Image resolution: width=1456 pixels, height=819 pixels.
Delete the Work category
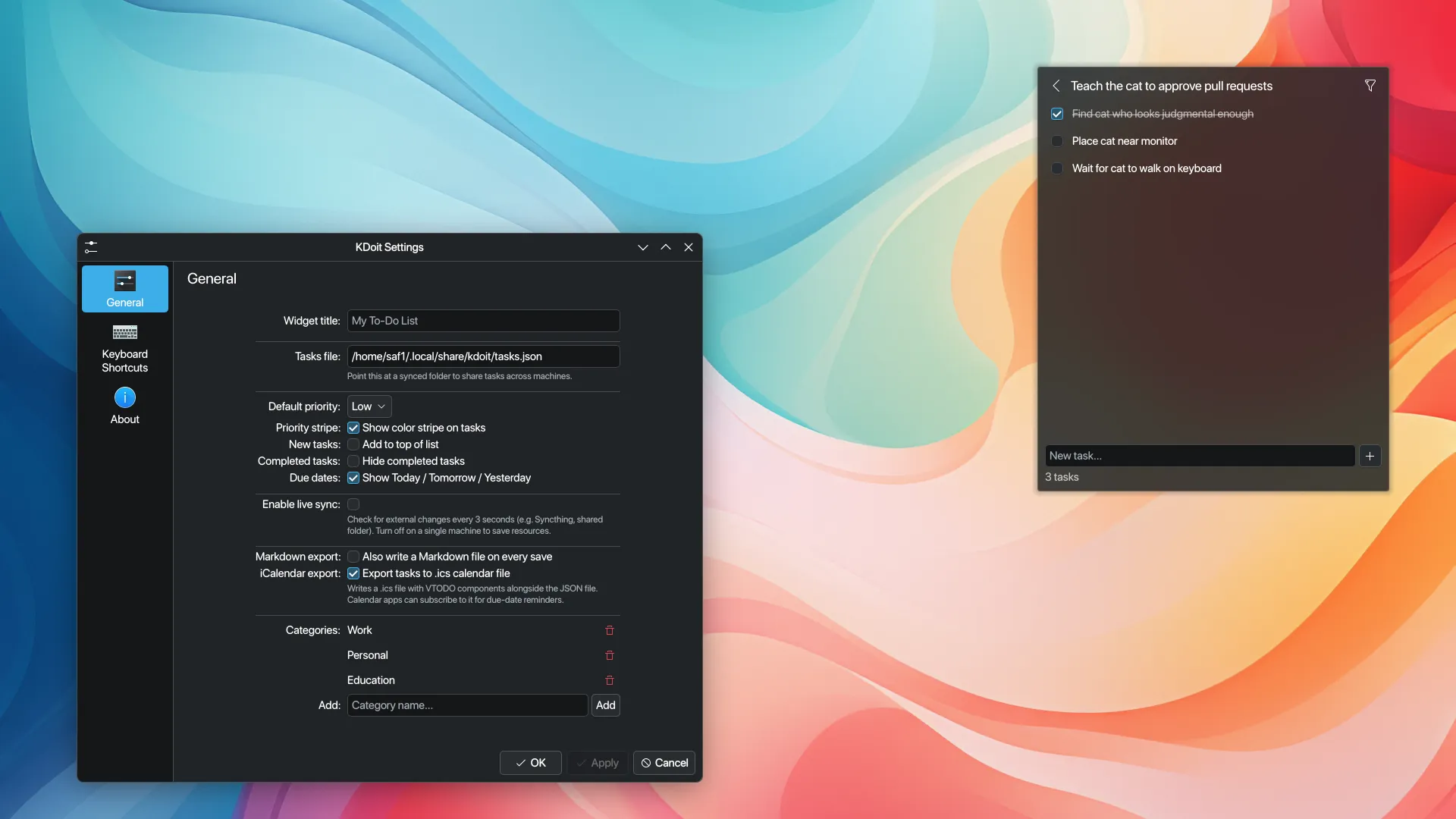coord(610,630)
